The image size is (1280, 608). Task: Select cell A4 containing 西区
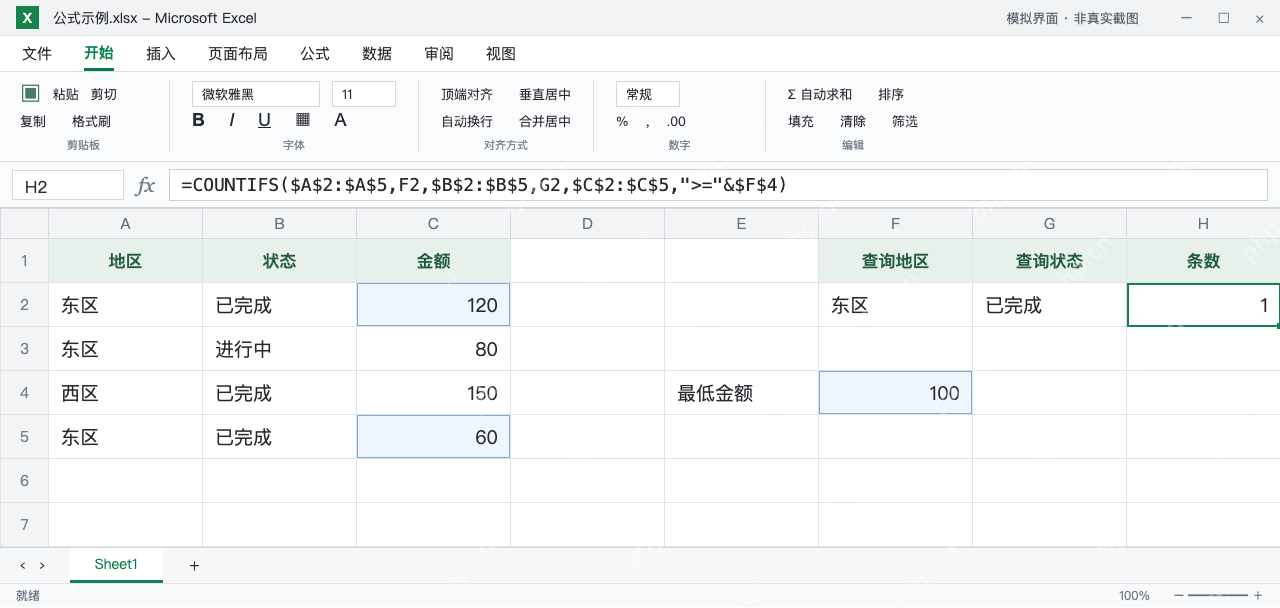click(x=126, y=393)
